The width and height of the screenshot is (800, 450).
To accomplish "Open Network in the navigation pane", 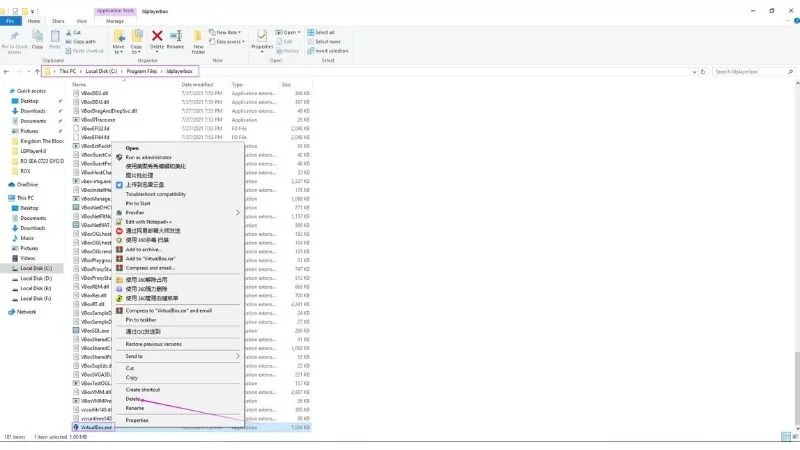I will click(26, 311).
